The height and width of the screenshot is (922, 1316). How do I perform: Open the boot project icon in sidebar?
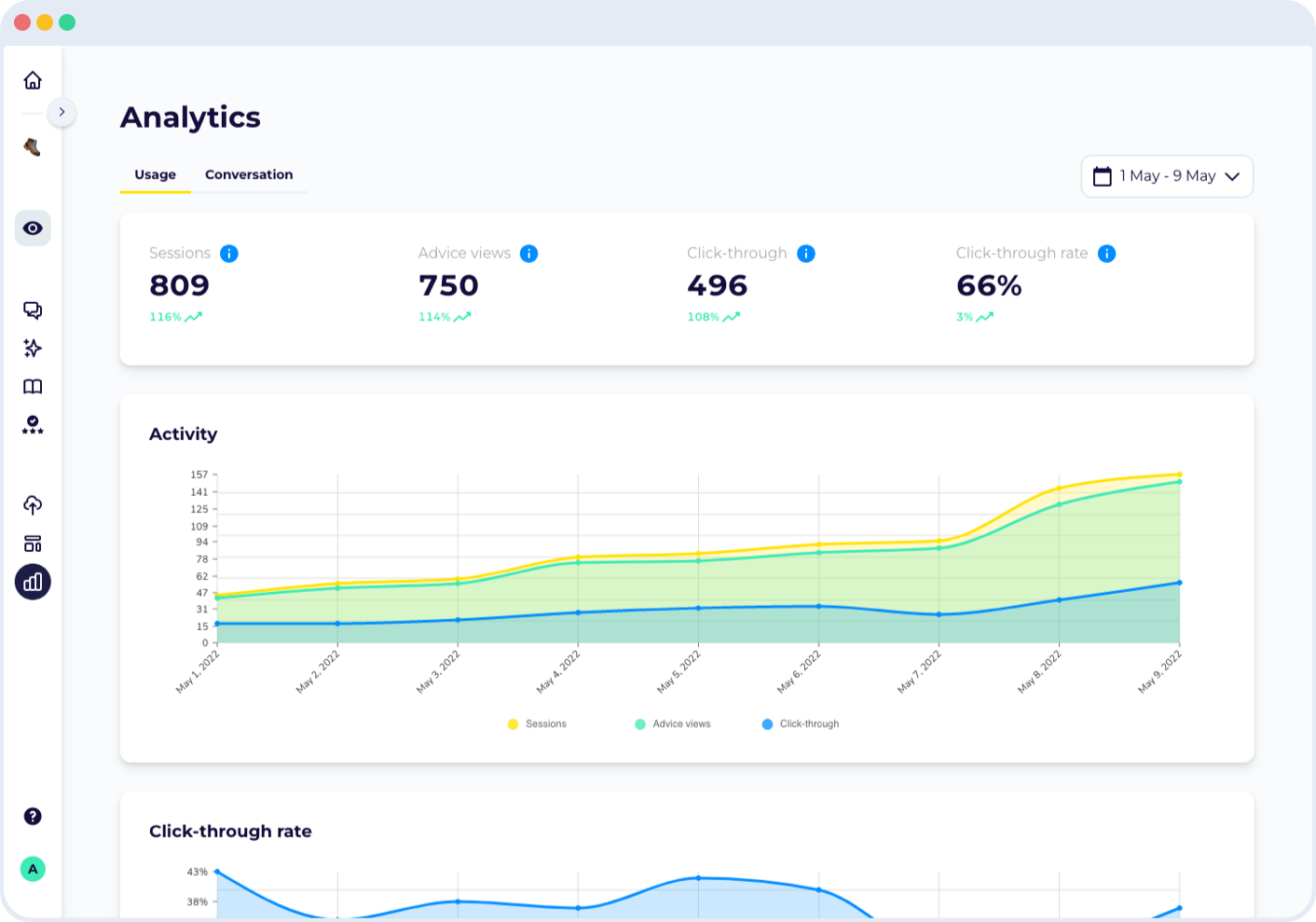33,147
